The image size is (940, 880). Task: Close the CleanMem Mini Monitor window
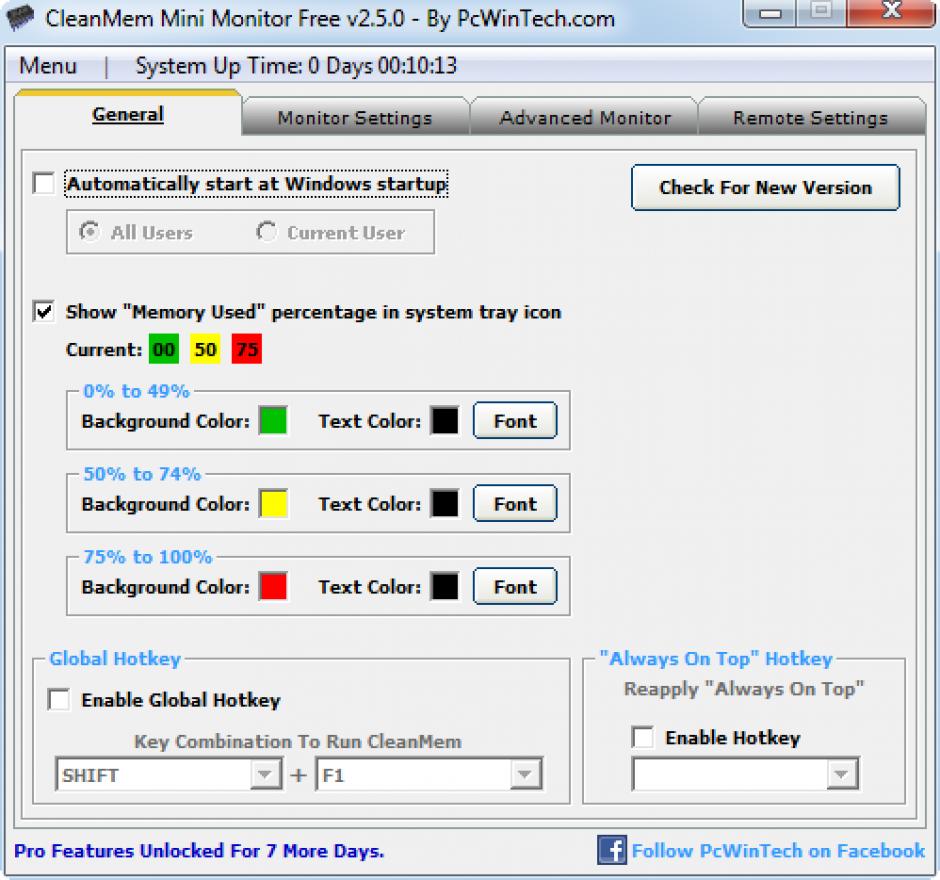(891, 12)
